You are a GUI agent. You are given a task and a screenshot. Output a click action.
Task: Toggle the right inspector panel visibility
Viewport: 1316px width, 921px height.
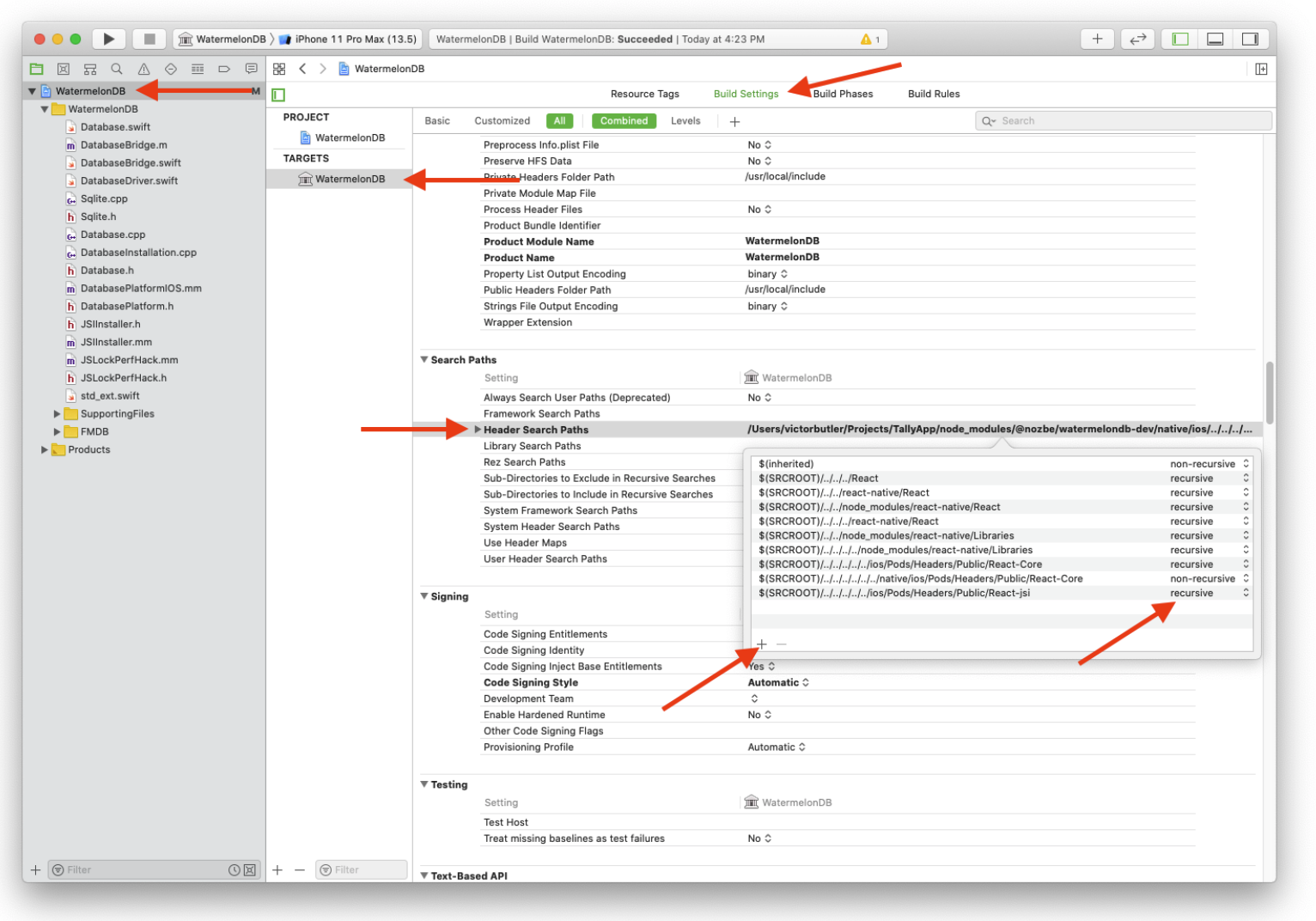click(x=1250, y=39)
